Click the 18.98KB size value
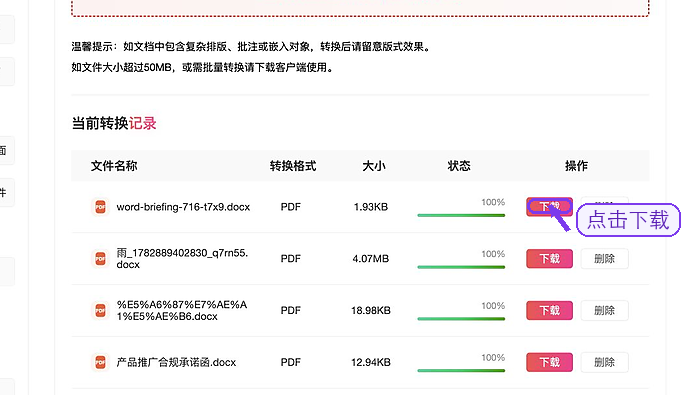This screenshot has width=700, height=395. point(371,311)
